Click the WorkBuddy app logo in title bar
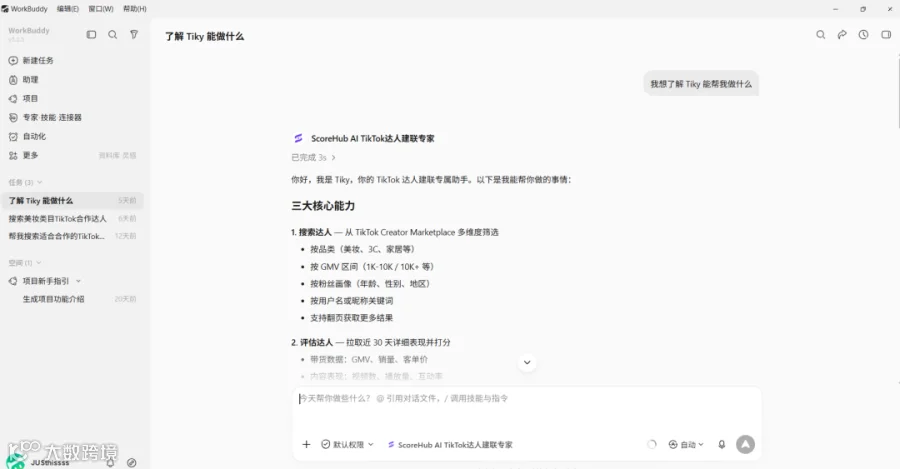The image size is (900, 469). click(5, 9)
